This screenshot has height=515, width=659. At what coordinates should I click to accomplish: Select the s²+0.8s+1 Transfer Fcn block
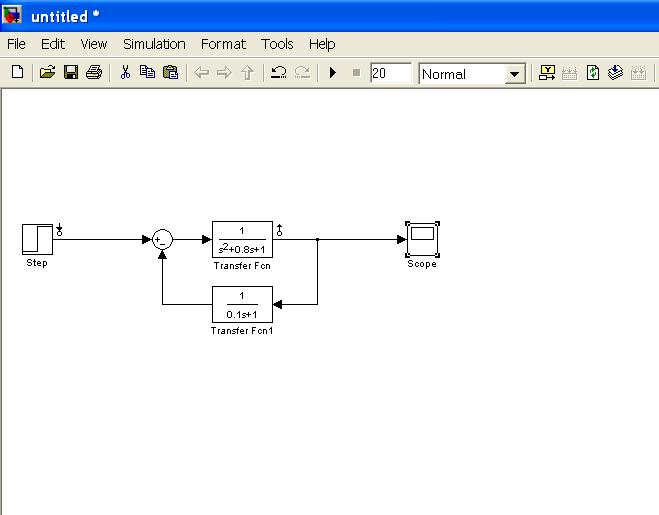[x=242, y=239]
